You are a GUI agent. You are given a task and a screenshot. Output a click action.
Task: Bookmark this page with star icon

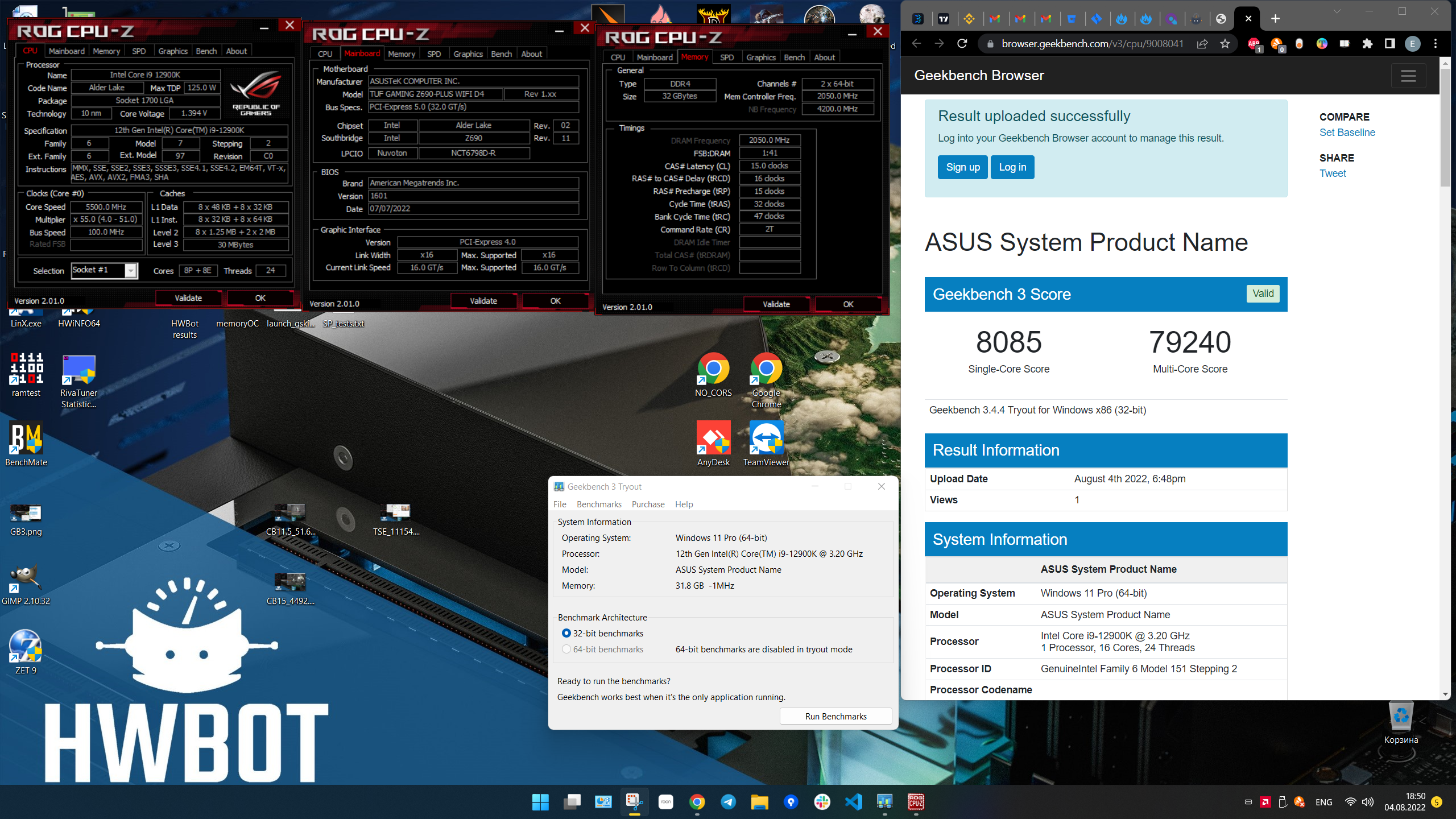[1225, 44]
